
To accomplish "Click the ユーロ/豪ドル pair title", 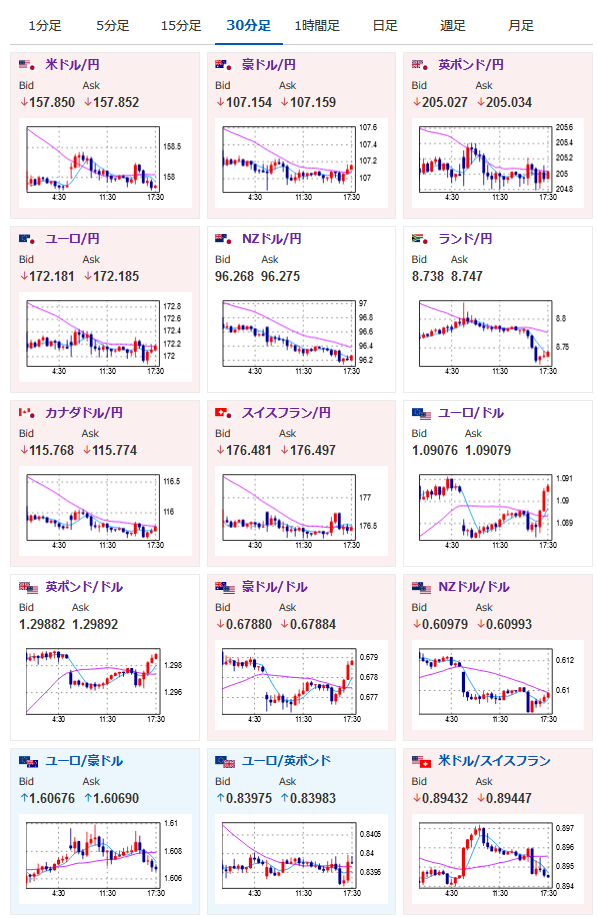I will [x=84, y=761].
